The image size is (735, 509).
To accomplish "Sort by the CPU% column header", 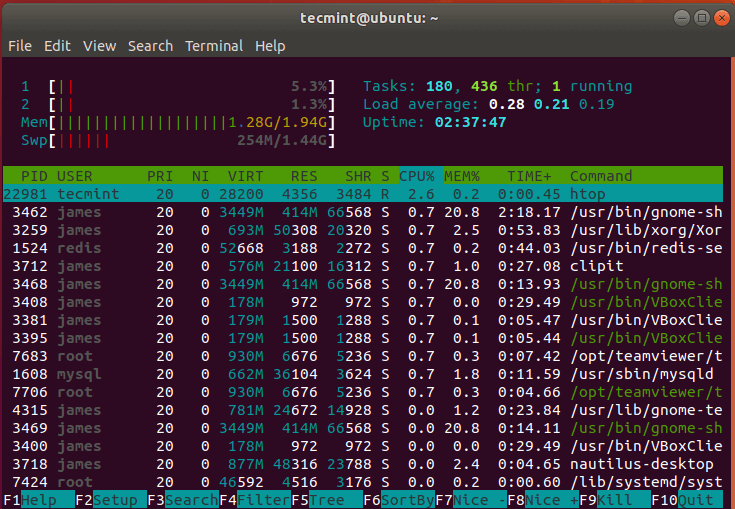I will [417, 176].
